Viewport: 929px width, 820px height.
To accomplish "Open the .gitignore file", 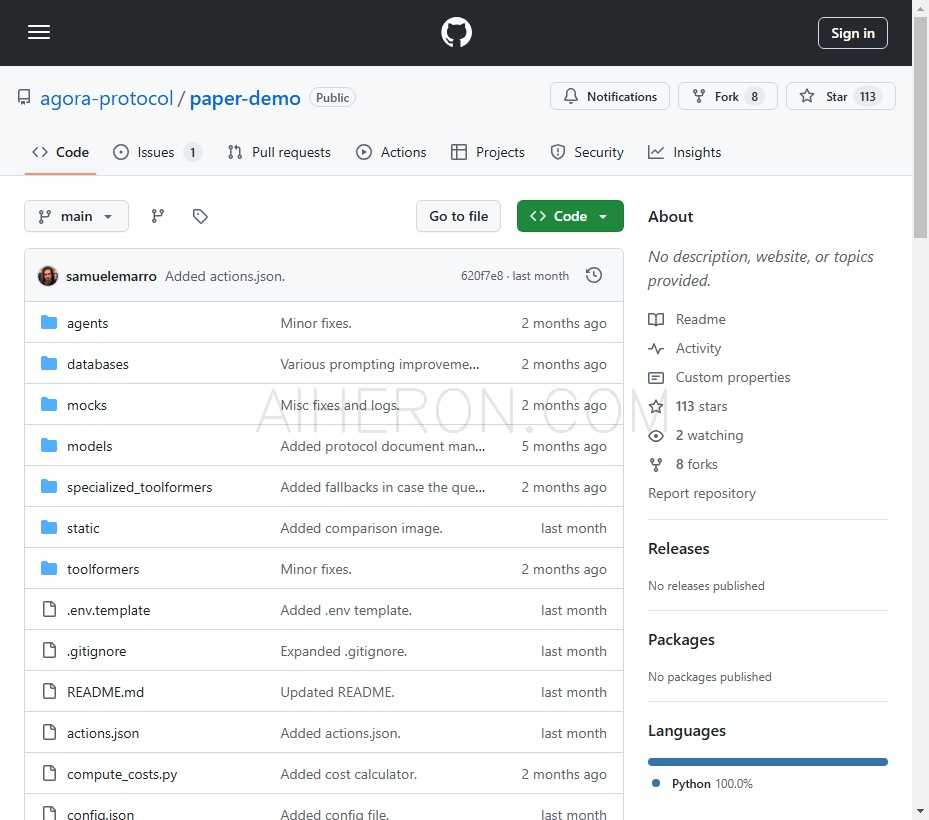I will (x=97, y=651).
